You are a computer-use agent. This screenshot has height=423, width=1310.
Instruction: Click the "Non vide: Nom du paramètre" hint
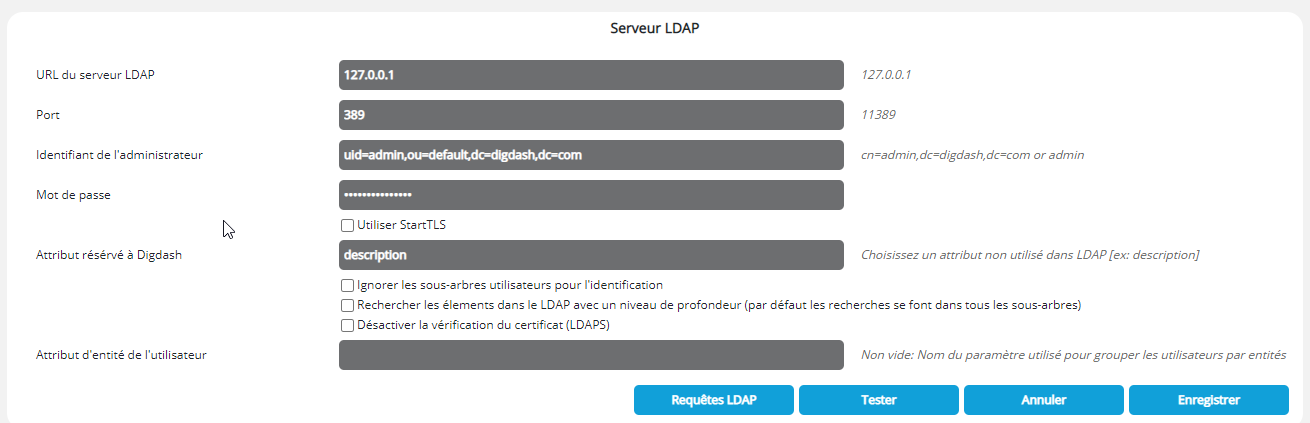(x=1073, y=355)
